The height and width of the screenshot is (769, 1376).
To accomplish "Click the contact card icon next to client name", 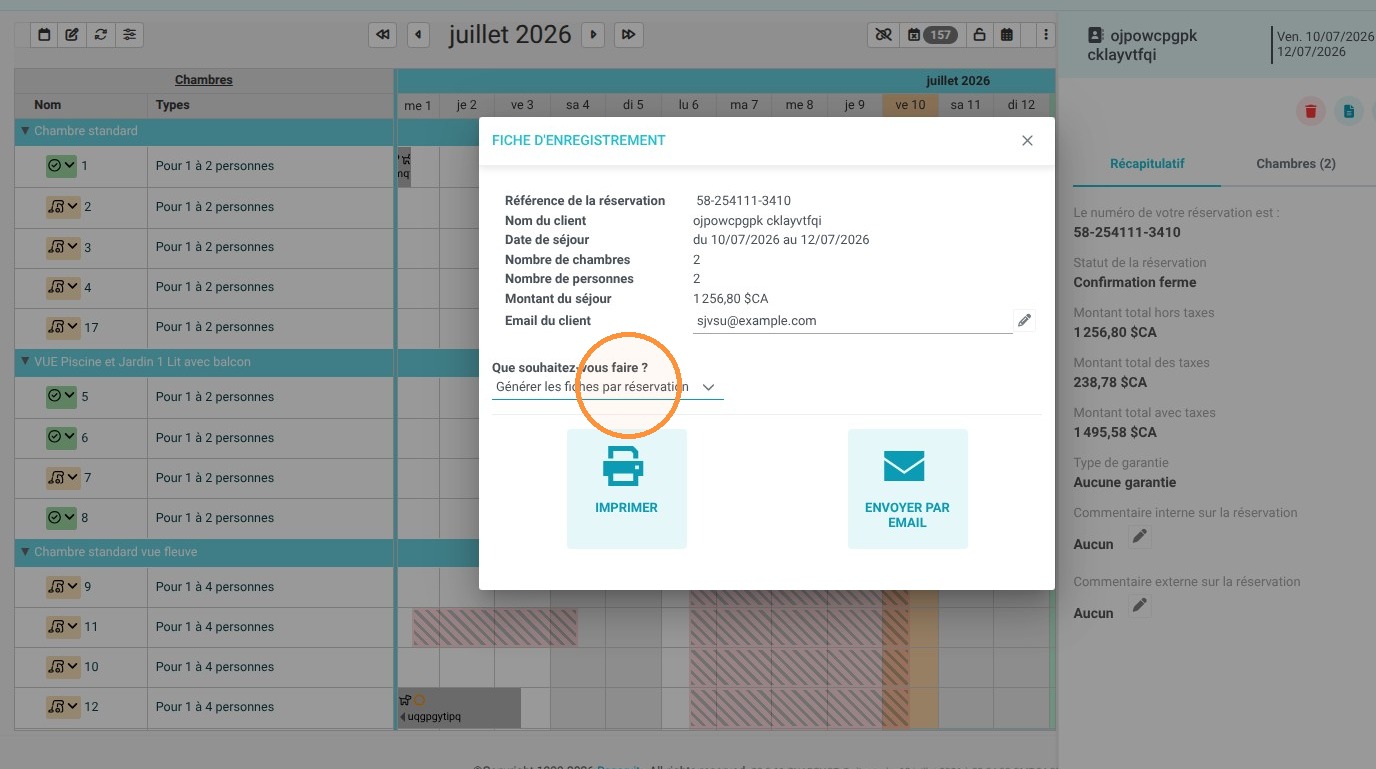I will click(1096, 35).
